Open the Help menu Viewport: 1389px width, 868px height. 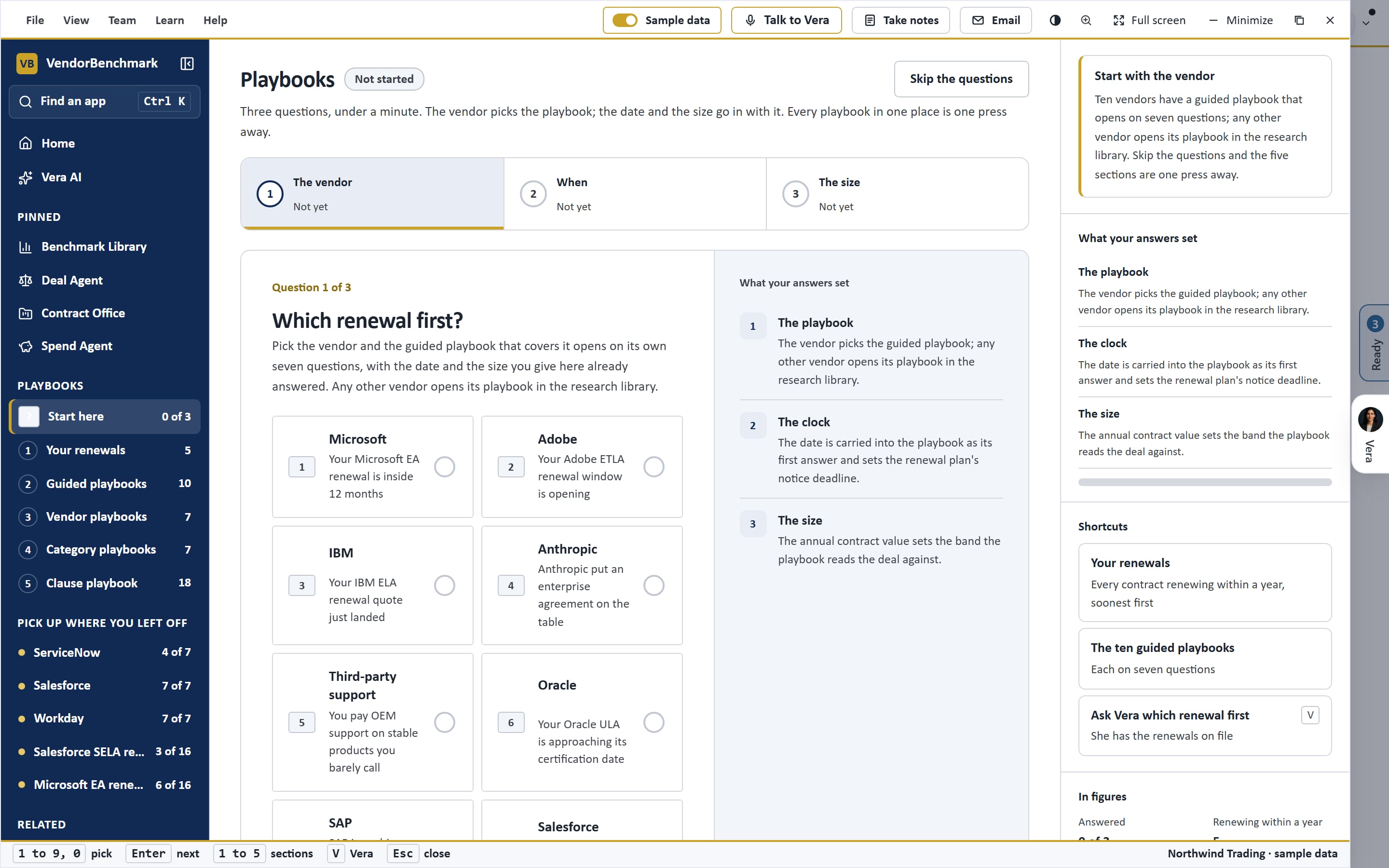point(215,20)
